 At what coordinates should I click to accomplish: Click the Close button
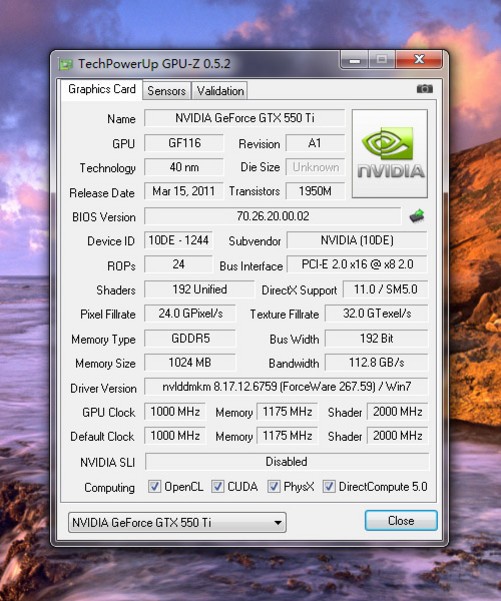click(401, 521)
